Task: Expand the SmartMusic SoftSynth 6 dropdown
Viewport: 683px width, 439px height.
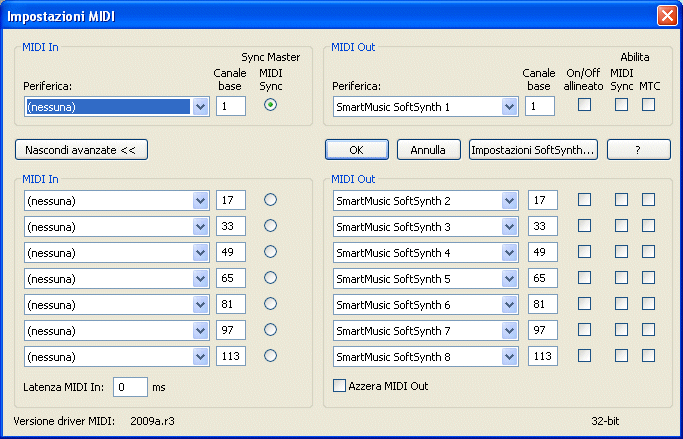Action: [426, 305]
